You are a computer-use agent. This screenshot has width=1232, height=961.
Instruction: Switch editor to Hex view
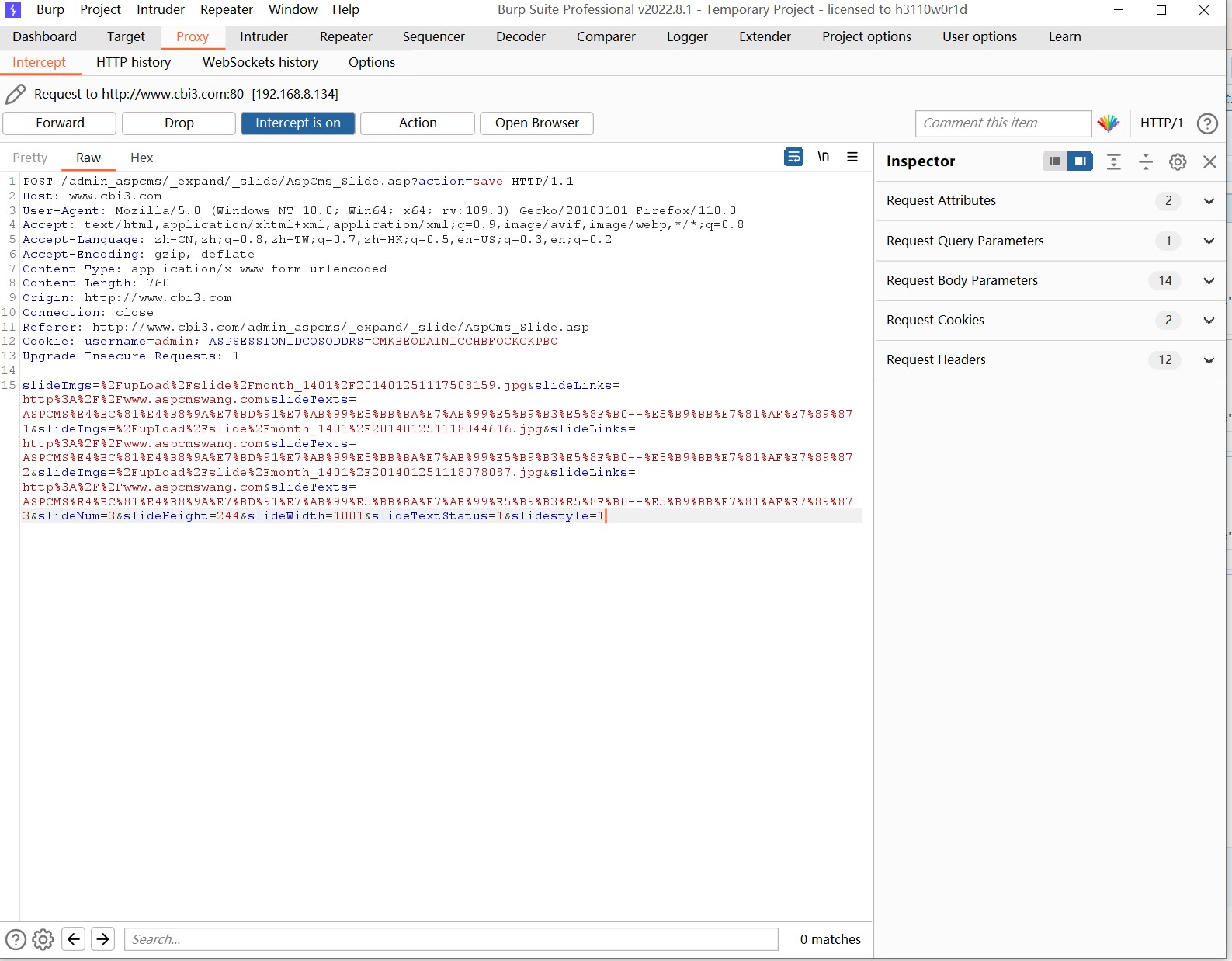pyautogui.click(x=141, y=158)
